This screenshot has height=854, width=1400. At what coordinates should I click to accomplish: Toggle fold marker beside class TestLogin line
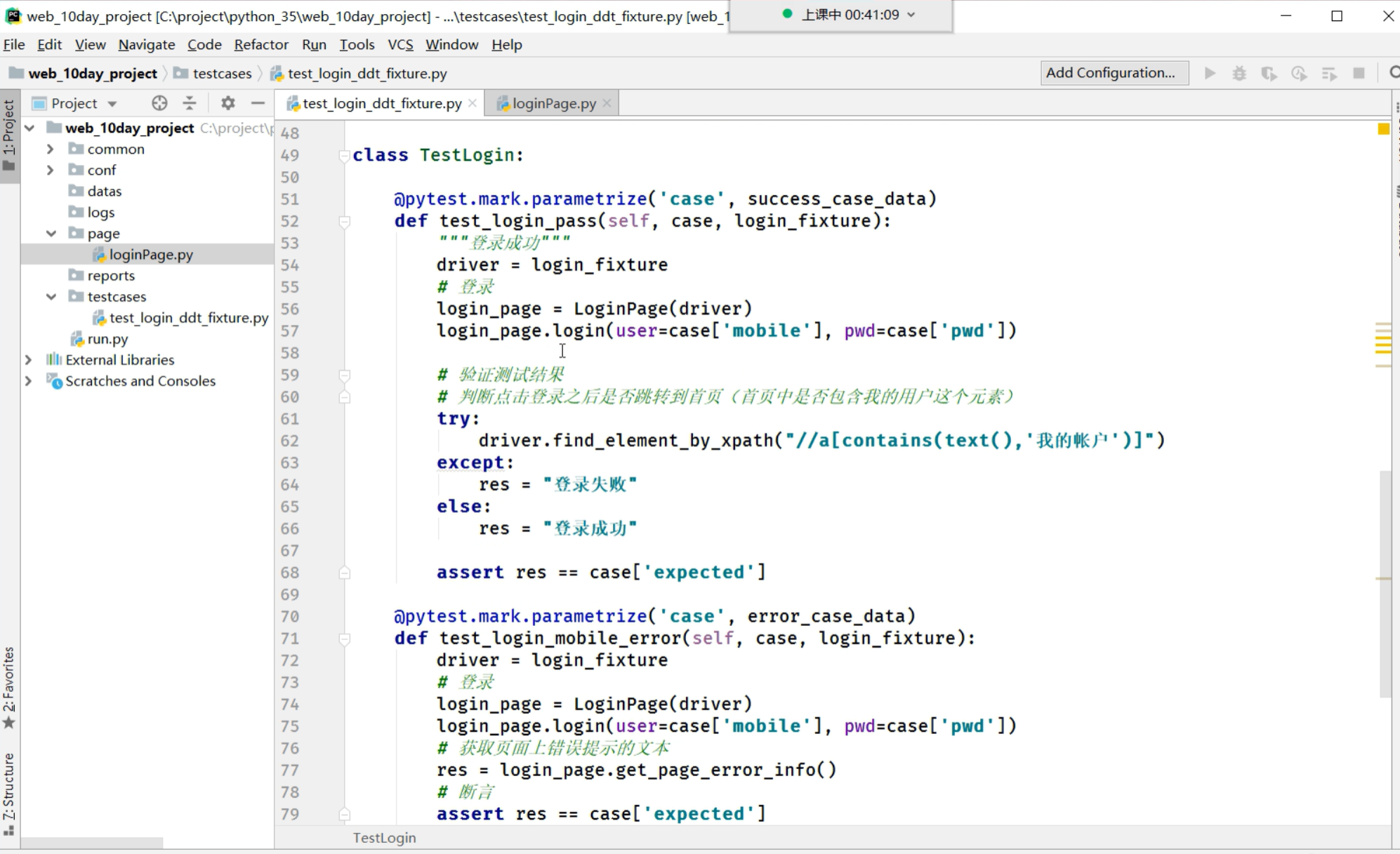[x=344, y=155]
